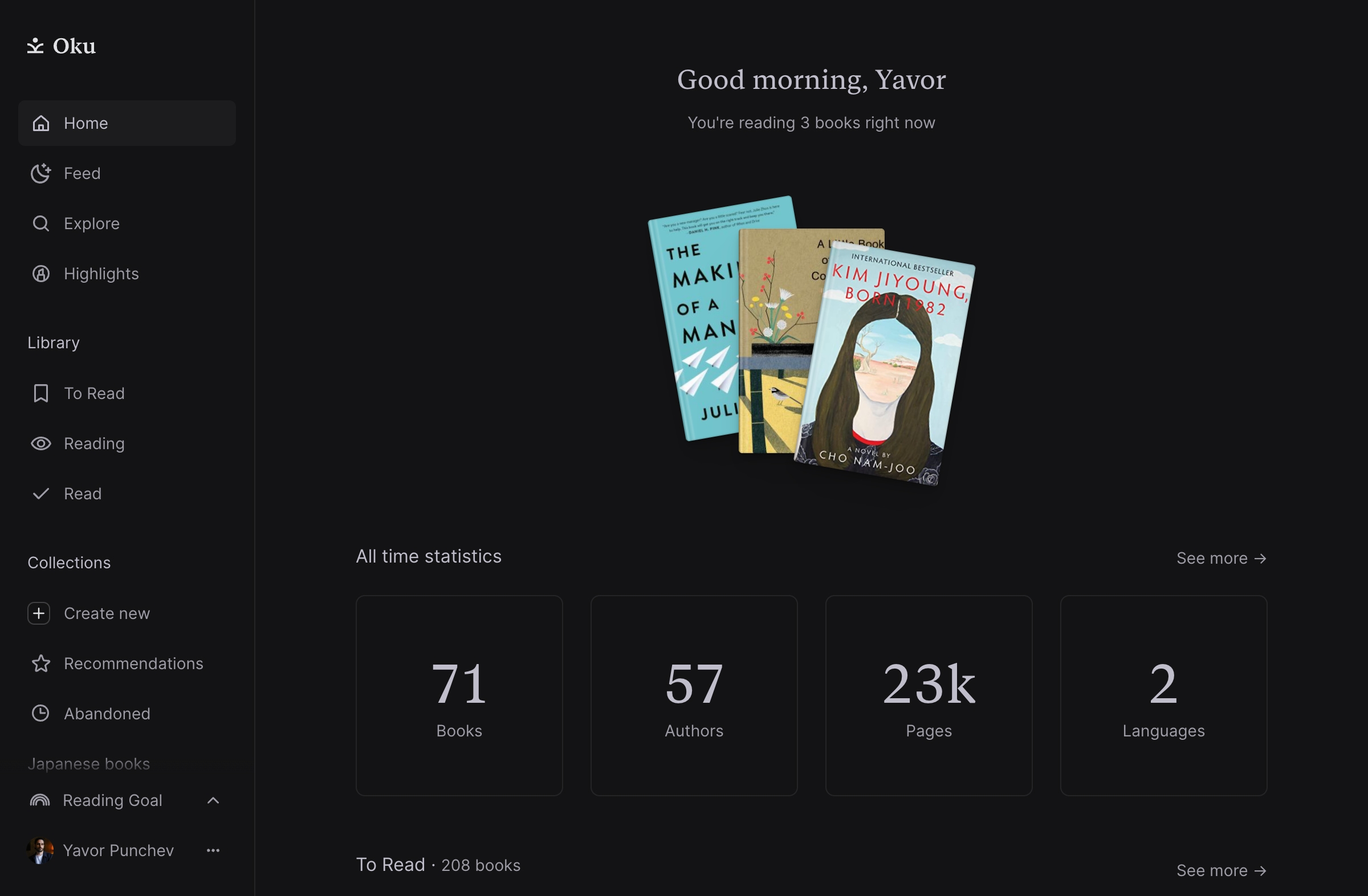Image resolution: width=1368 pixels, height=896 pixels.
Task: Select the Read checkmark icon
Action: 40,493
